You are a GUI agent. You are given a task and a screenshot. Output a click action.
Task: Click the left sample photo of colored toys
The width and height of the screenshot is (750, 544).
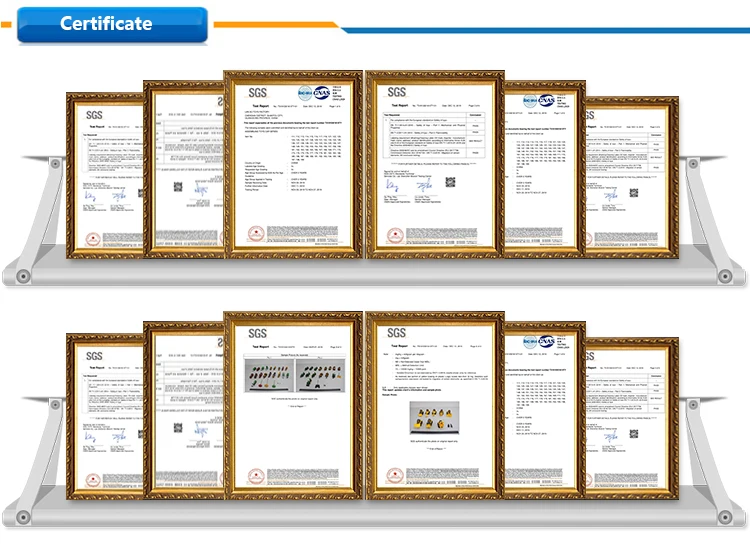tap(268, 376)
